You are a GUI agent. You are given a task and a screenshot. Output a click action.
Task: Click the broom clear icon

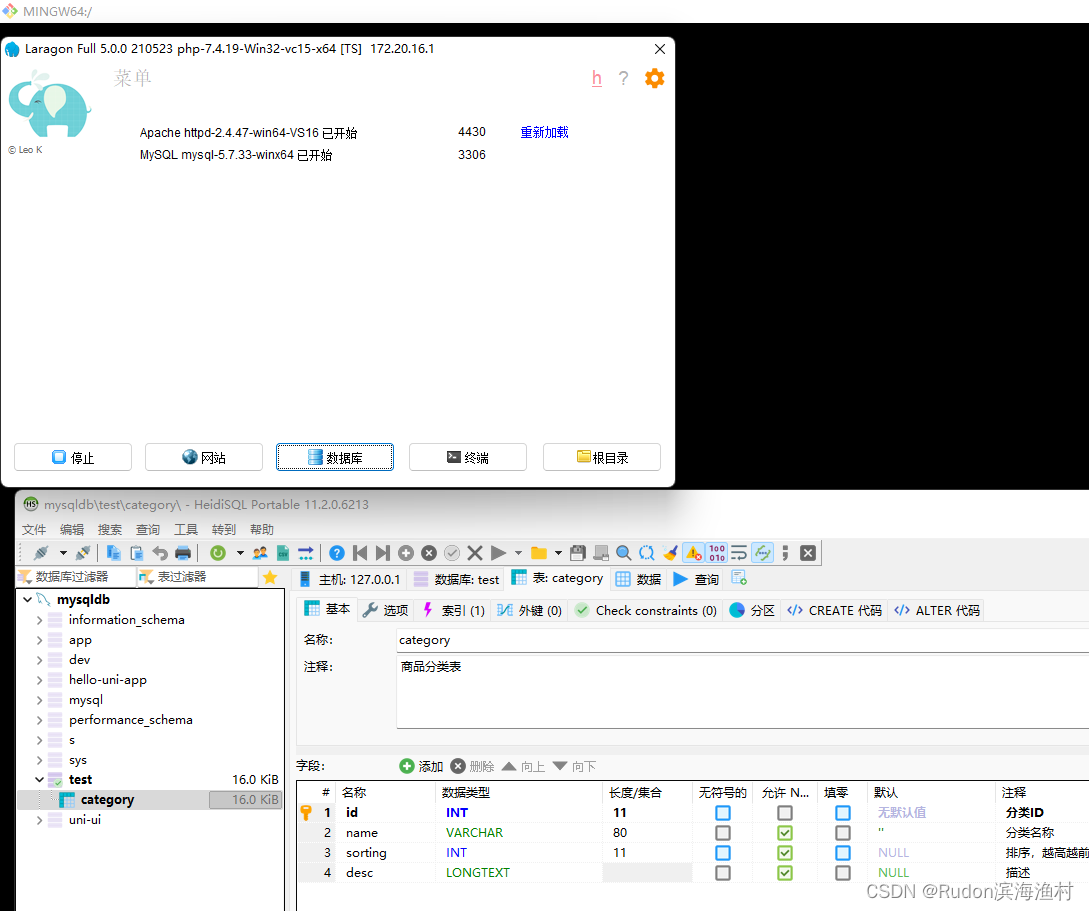[670, 553]
